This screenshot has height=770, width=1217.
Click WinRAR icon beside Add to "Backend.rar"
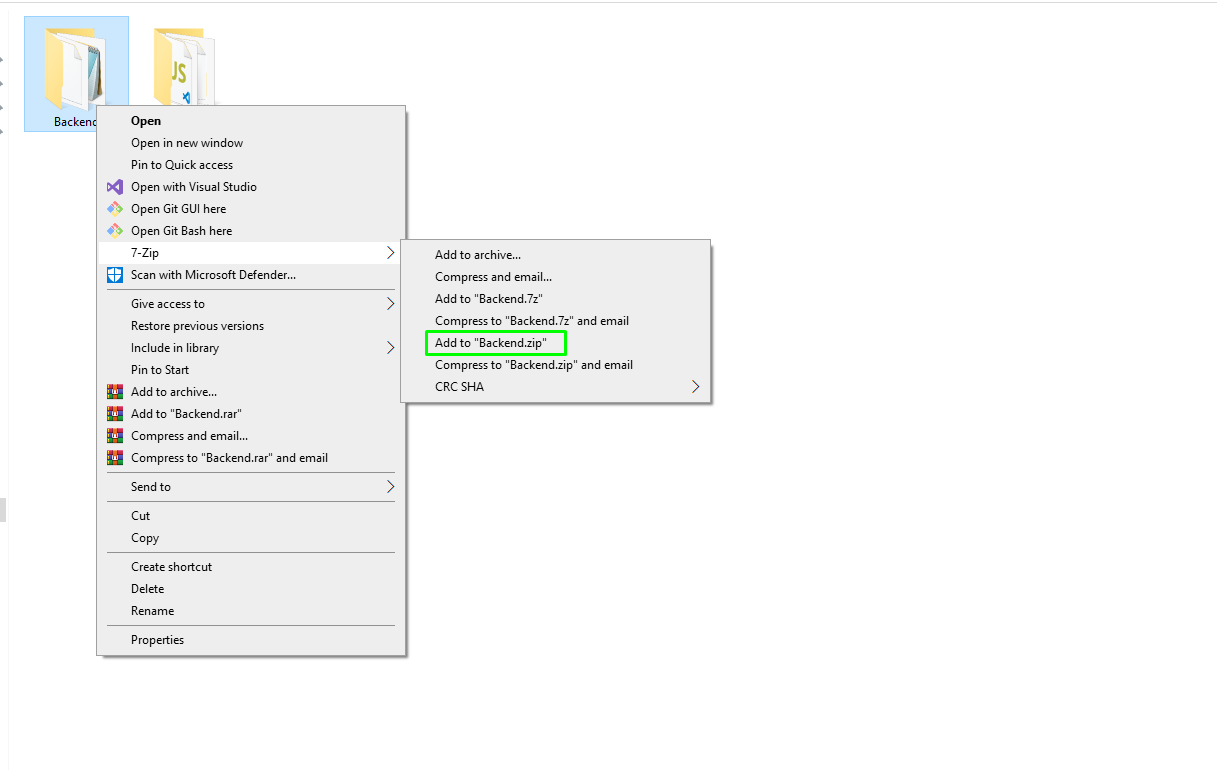(114, 414)
